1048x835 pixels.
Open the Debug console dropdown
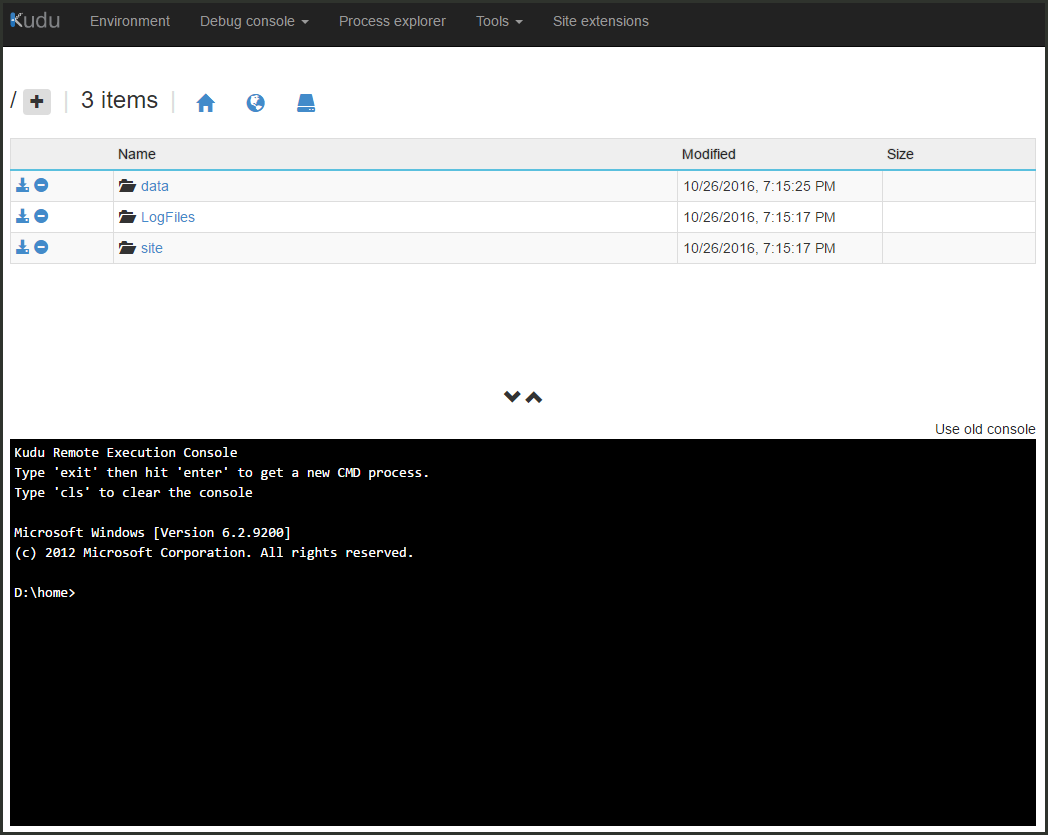(254, 21)
